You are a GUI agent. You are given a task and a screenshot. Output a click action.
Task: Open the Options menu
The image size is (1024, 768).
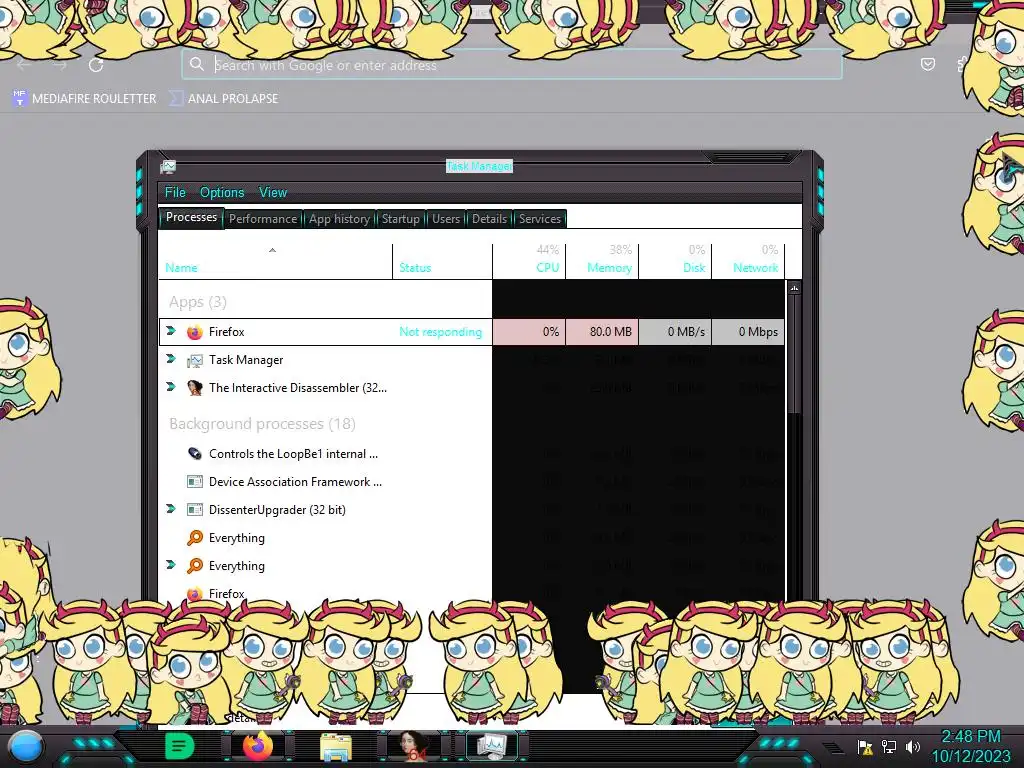pos(222,193)
